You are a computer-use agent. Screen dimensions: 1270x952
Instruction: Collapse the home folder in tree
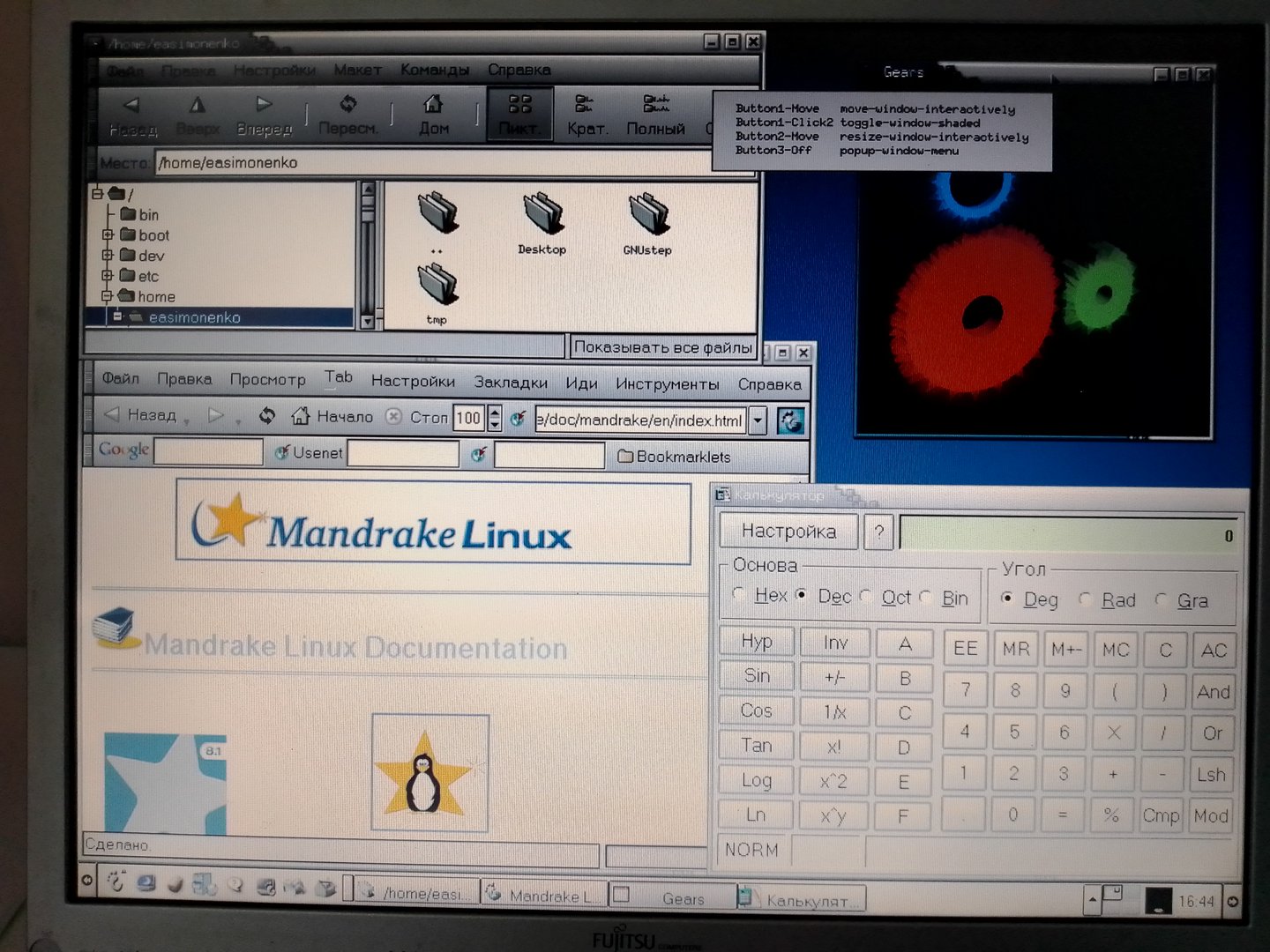[x=107, y=296]
